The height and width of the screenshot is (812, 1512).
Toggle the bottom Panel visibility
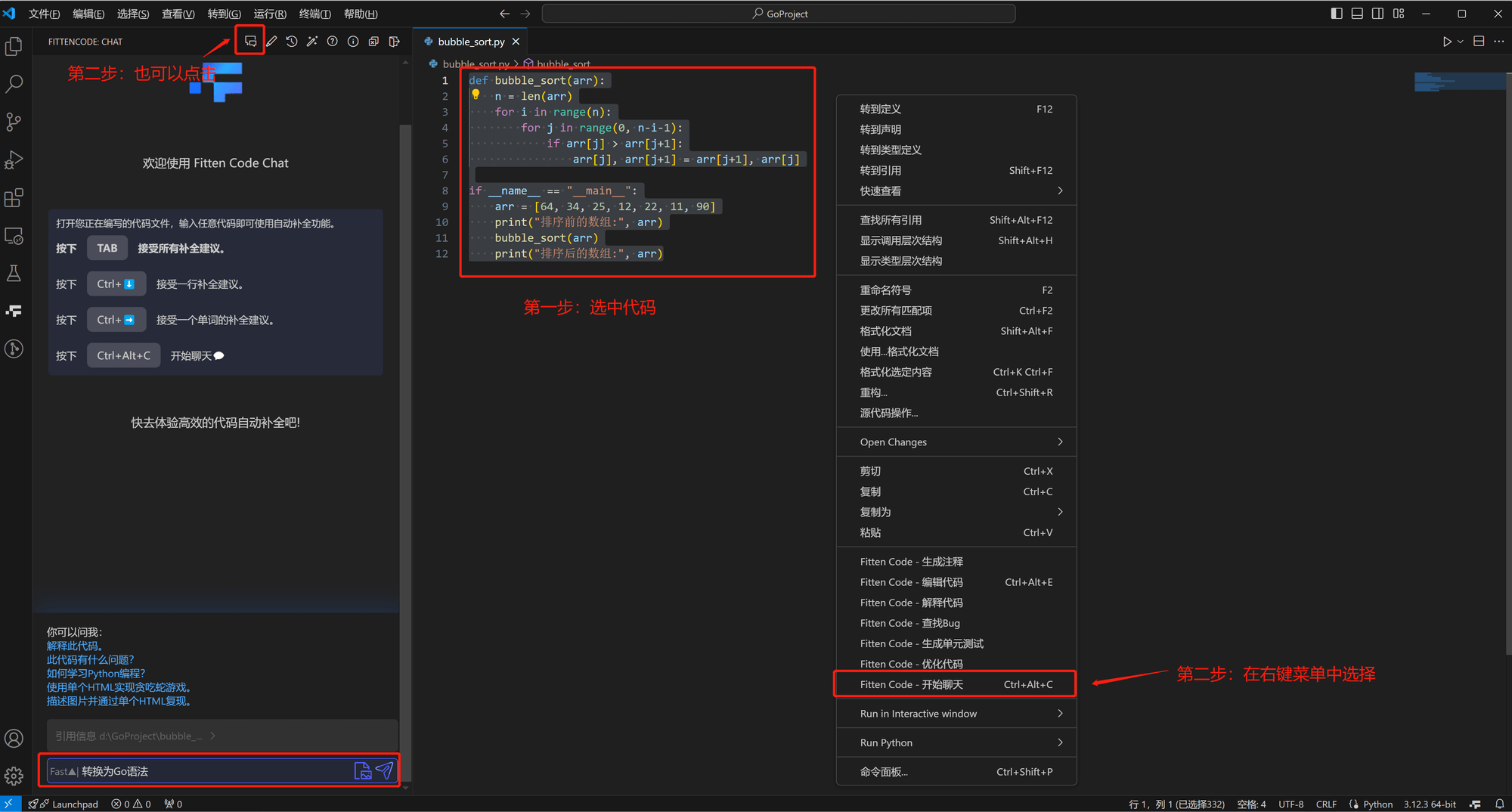pyautogui.click(x=1357, y=14)
